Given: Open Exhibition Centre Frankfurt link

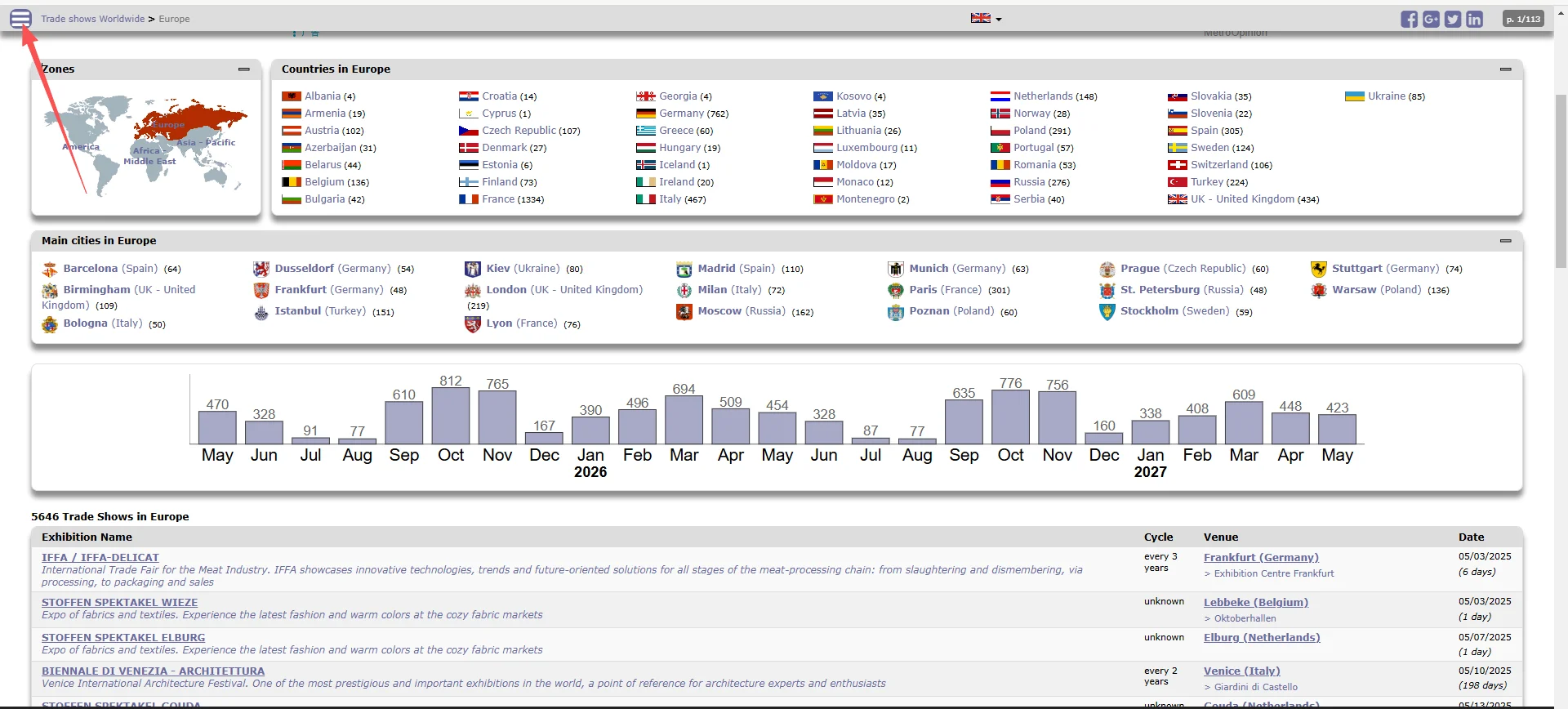Looking at the screenshot, I should 1274,573.
